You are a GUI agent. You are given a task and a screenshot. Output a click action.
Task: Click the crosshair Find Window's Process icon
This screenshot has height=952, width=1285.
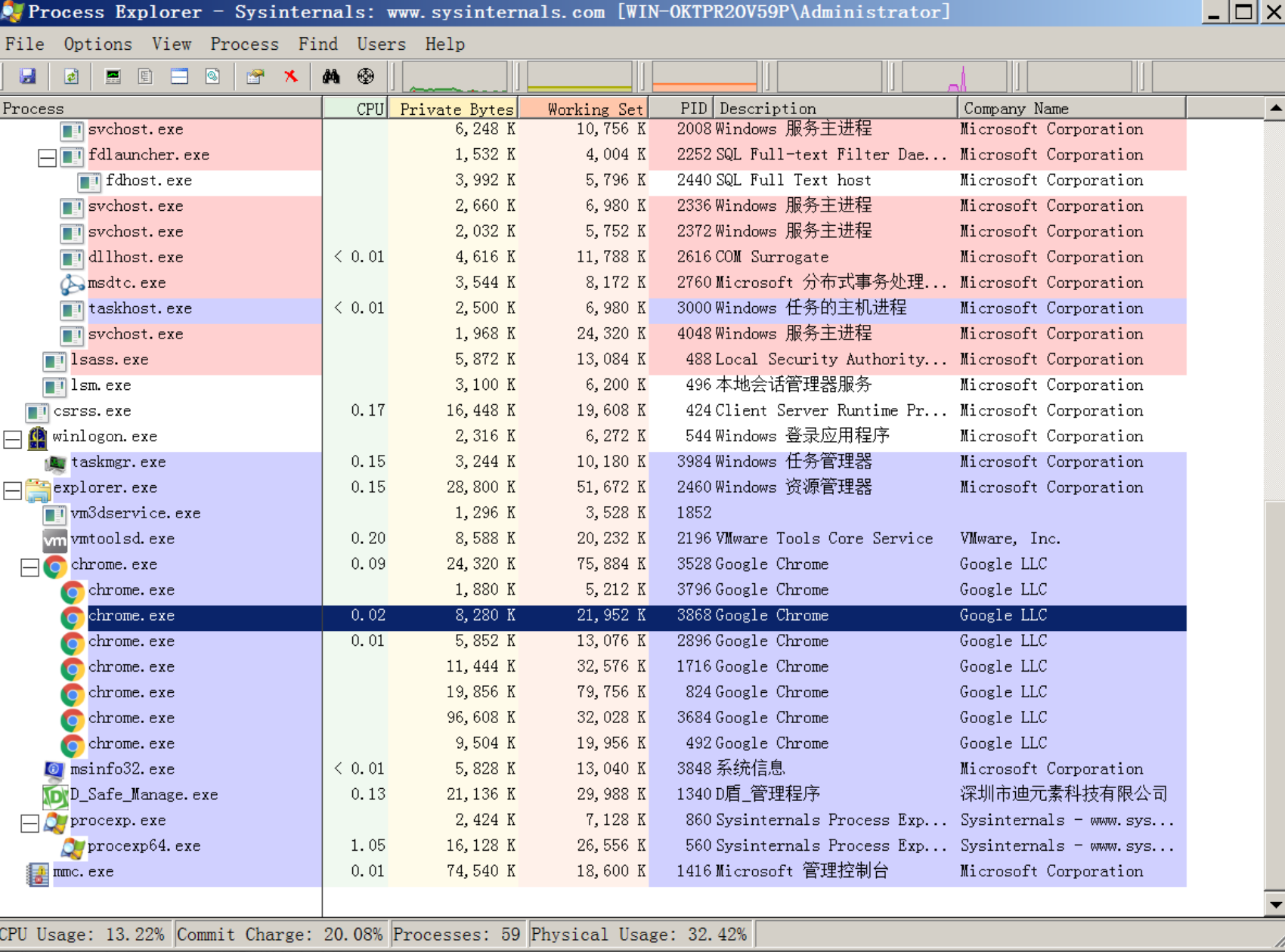click(x=366, y=76)
